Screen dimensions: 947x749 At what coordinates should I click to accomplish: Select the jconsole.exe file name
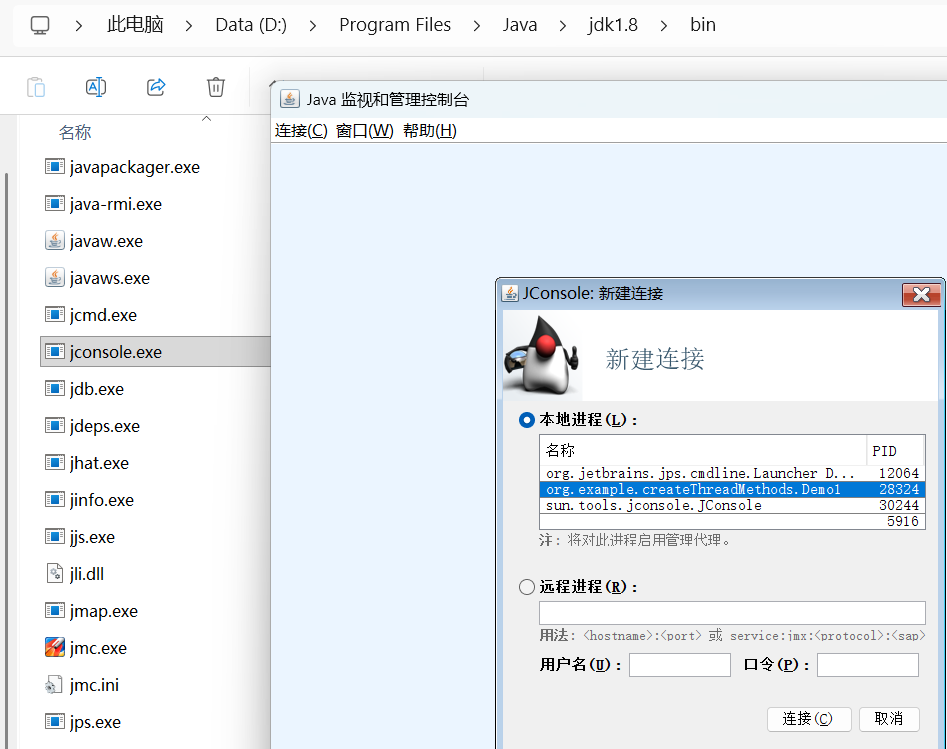115,352
